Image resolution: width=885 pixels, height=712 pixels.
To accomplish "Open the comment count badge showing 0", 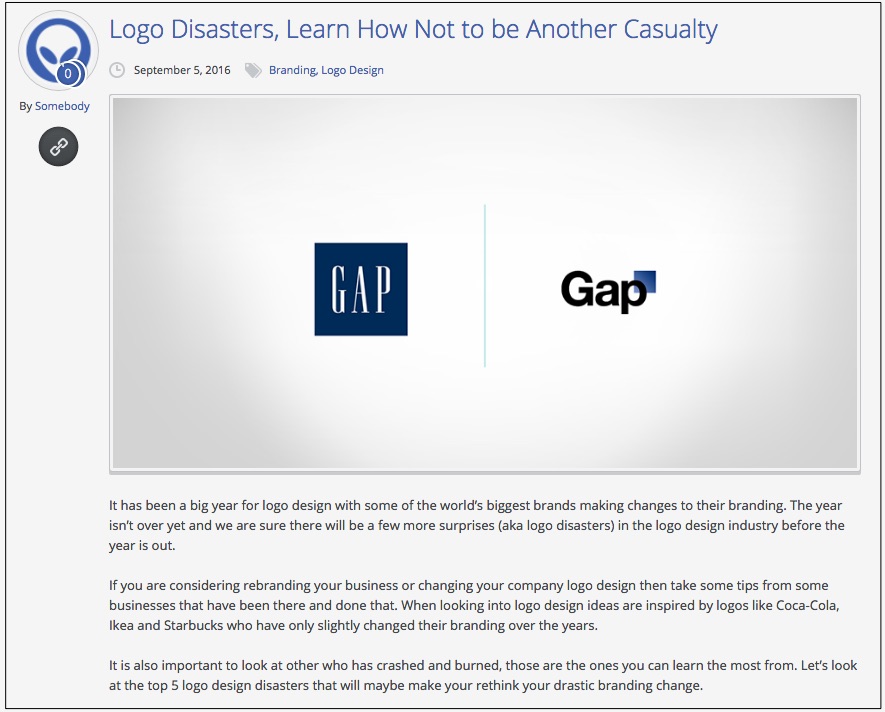I will coord(68,73).
